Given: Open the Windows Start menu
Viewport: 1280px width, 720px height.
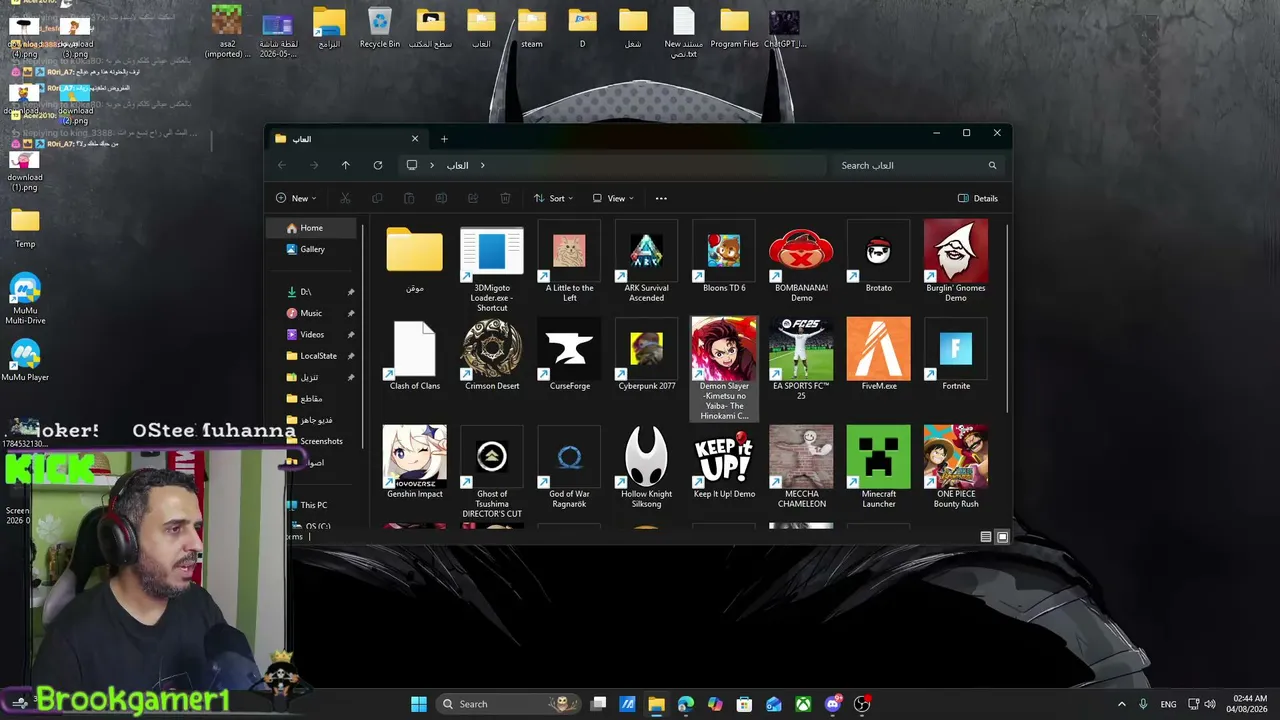Looking at the screenshot, I should pos(419,704).
